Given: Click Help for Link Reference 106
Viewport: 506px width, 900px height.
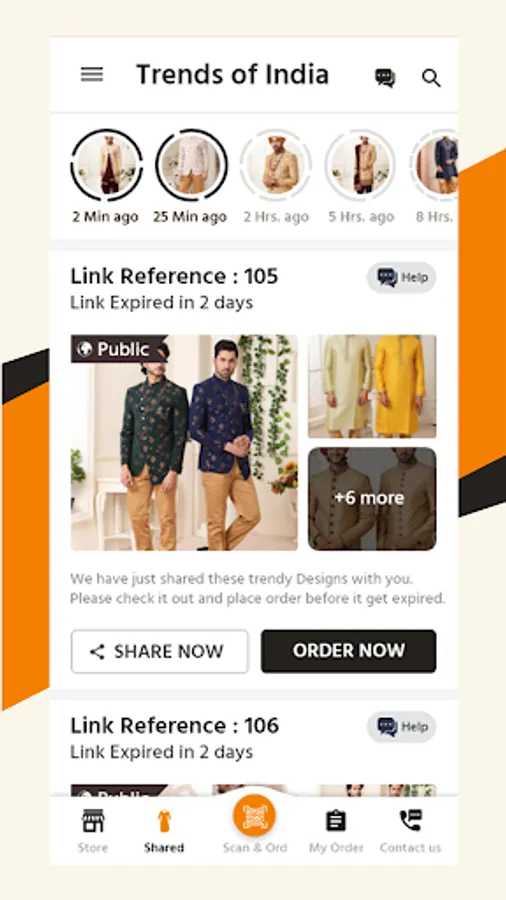Looking at the screenshot, I should pyautogui.click(x=402, y=727).
